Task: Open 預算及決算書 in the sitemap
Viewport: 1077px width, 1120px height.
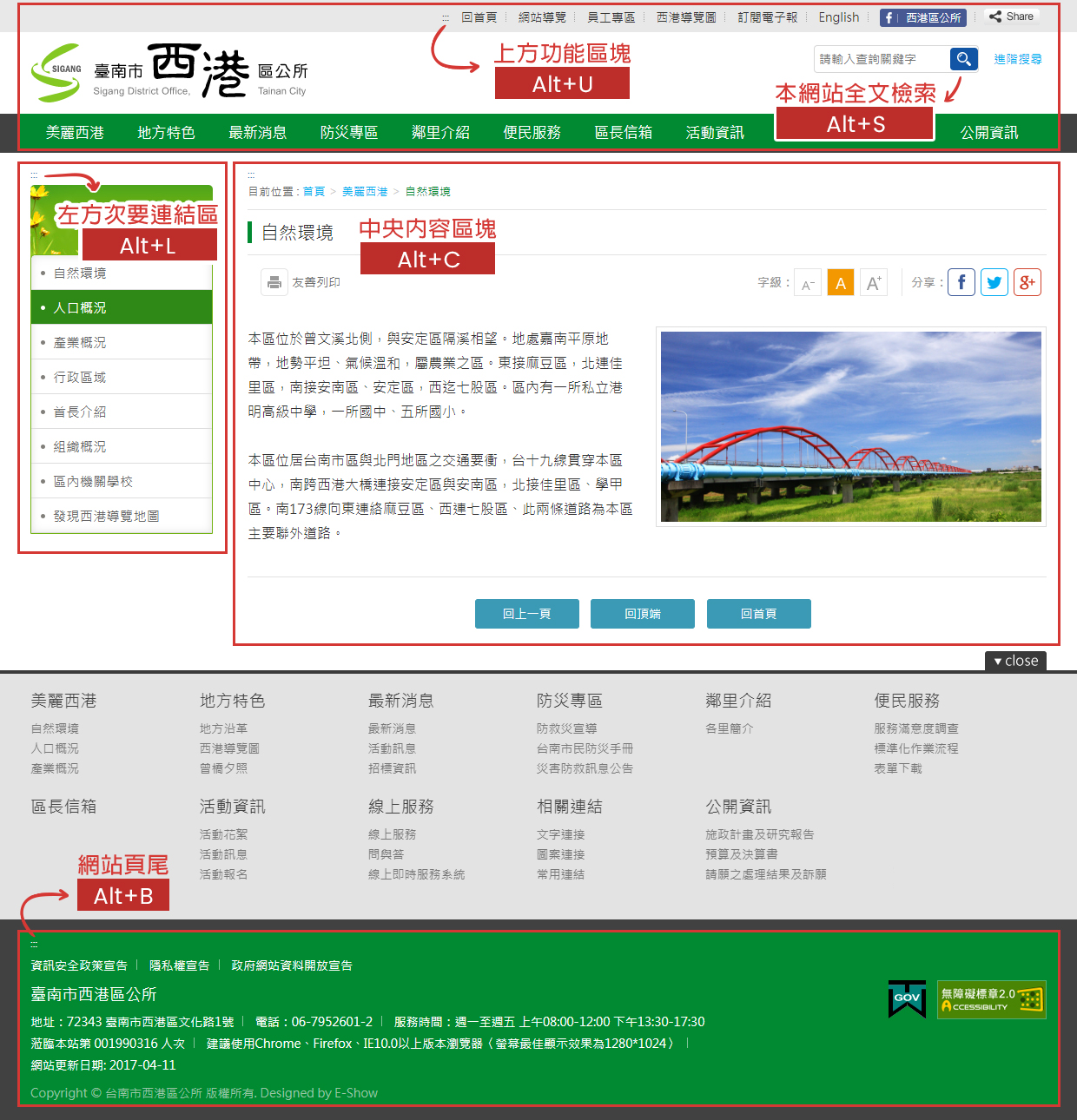Action: (x=742, y=854)
